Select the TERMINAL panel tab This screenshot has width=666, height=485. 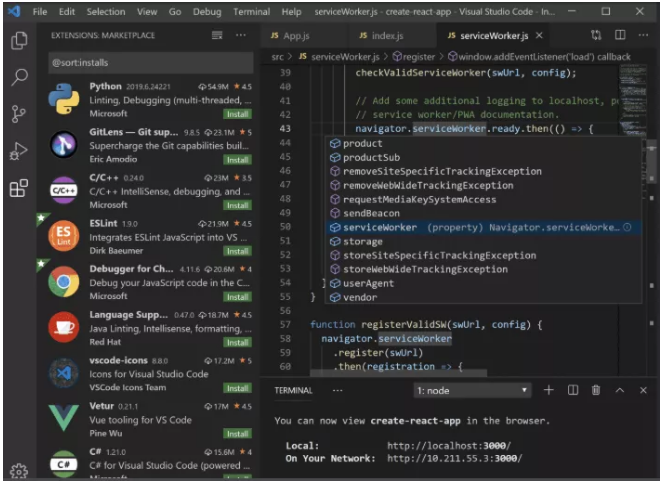click(293, 390)
